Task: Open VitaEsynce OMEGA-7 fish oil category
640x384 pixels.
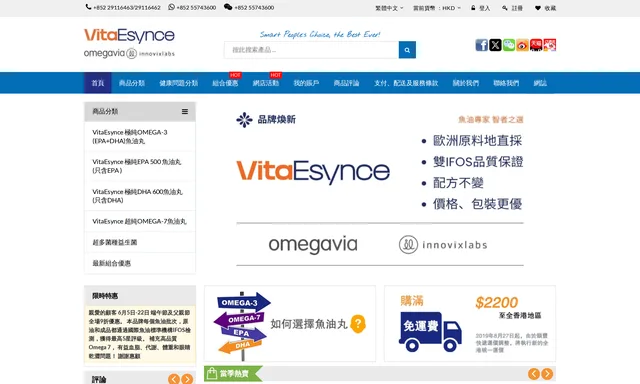Action: tap(140, 221)
